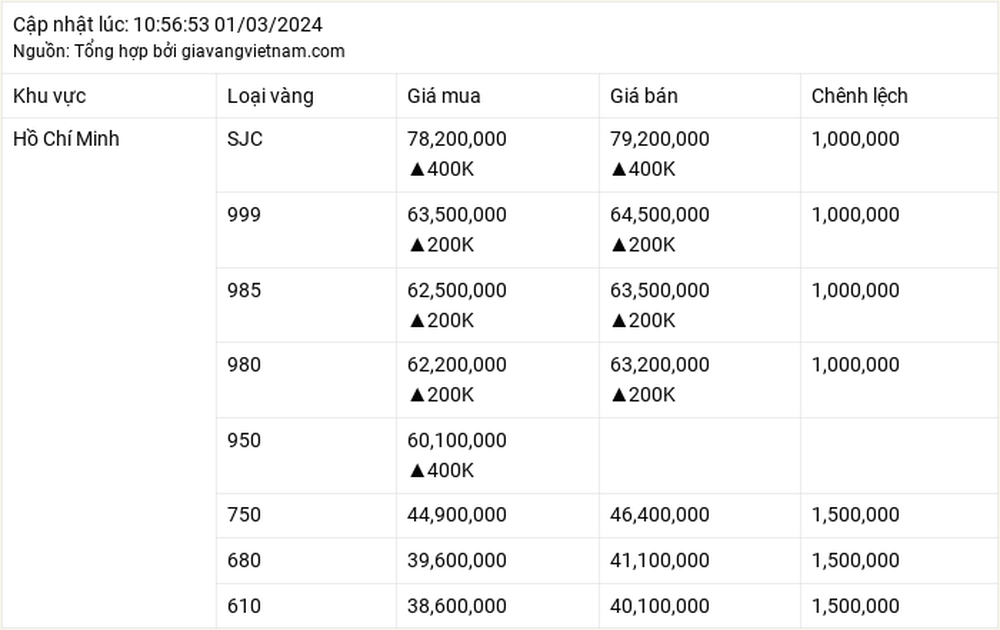
Task: Select the SJC gold type cell
Action: [x=245, y=139]
